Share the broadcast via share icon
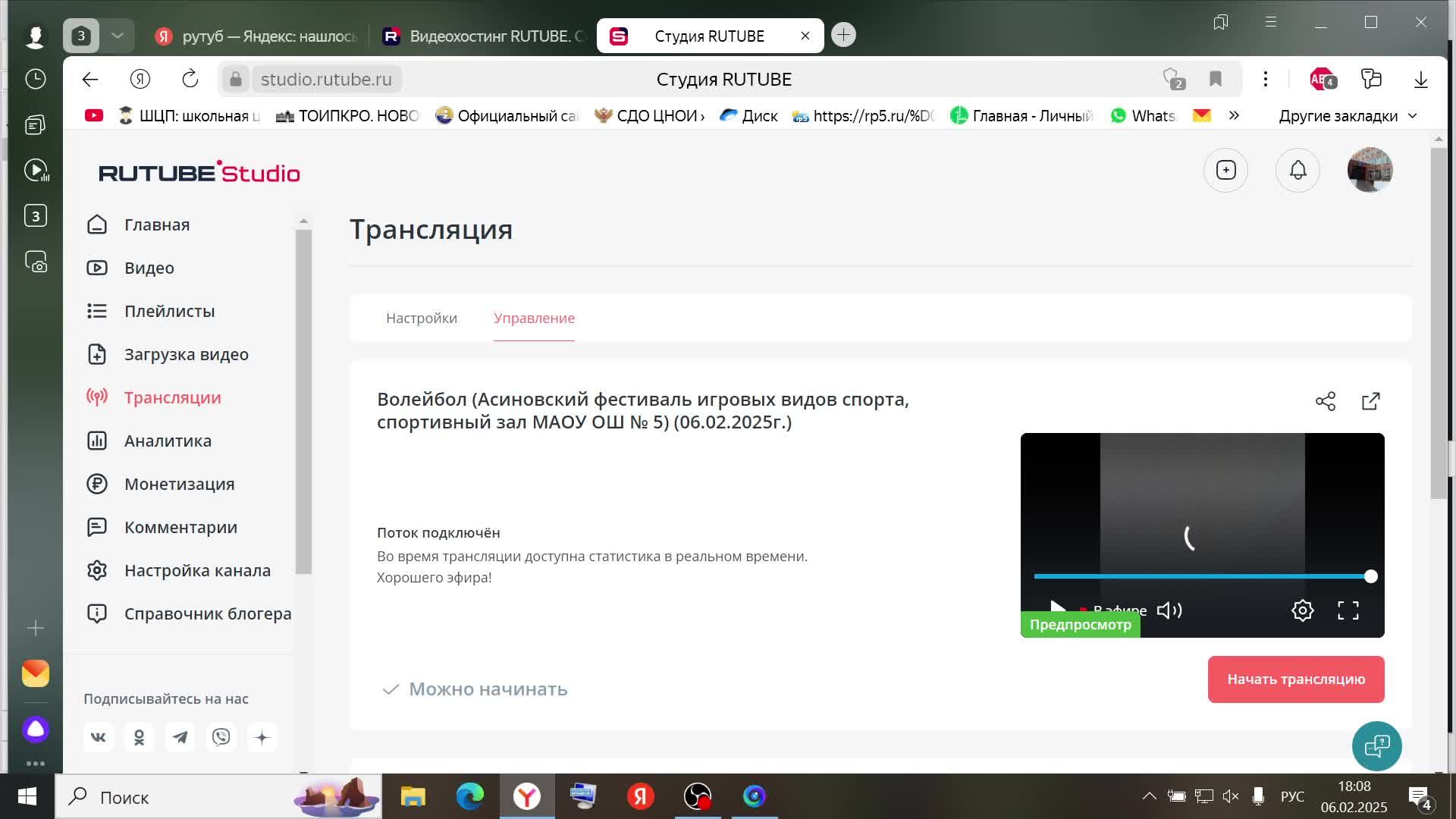 1325,401
